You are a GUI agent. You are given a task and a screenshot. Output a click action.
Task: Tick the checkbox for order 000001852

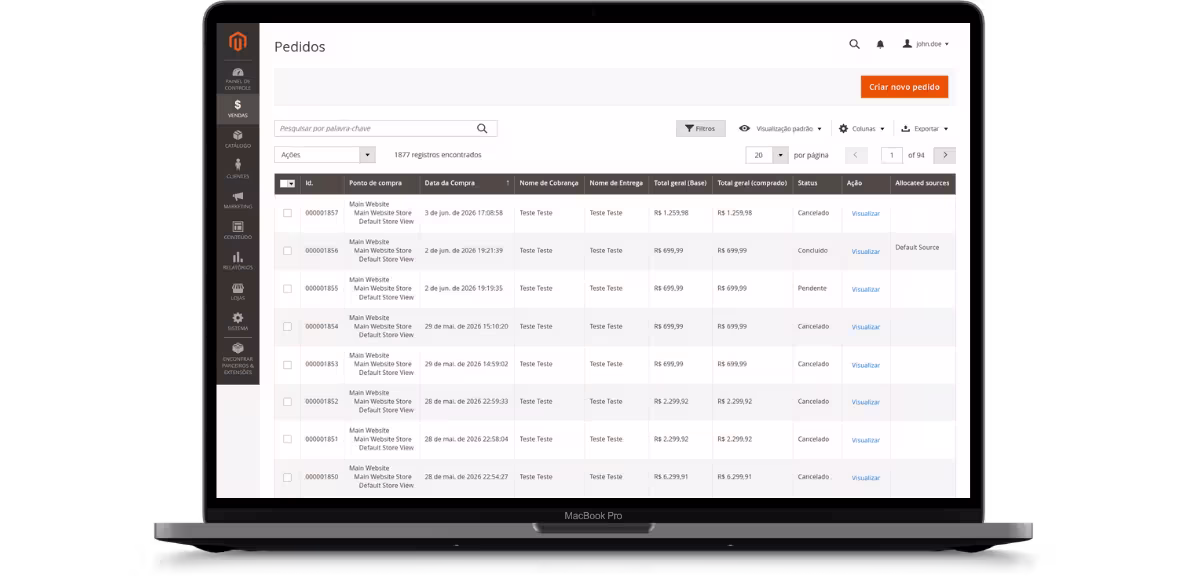(288, 401)
